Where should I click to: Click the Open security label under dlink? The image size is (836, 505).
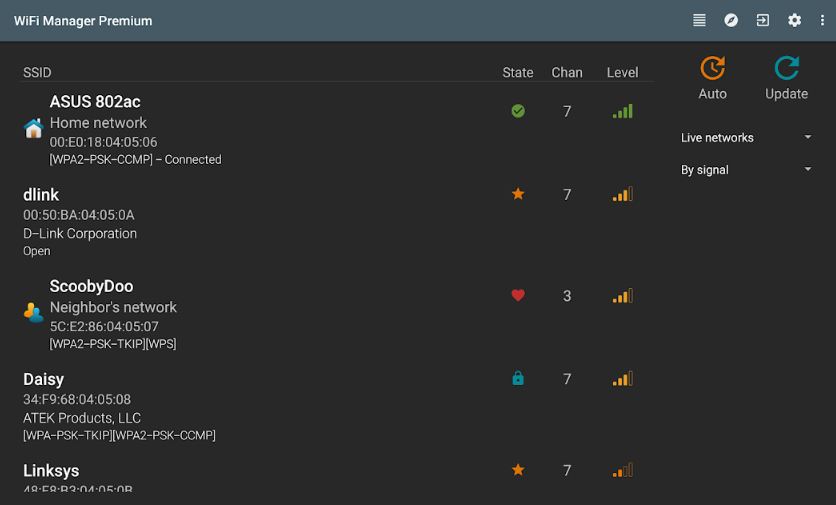37,251
